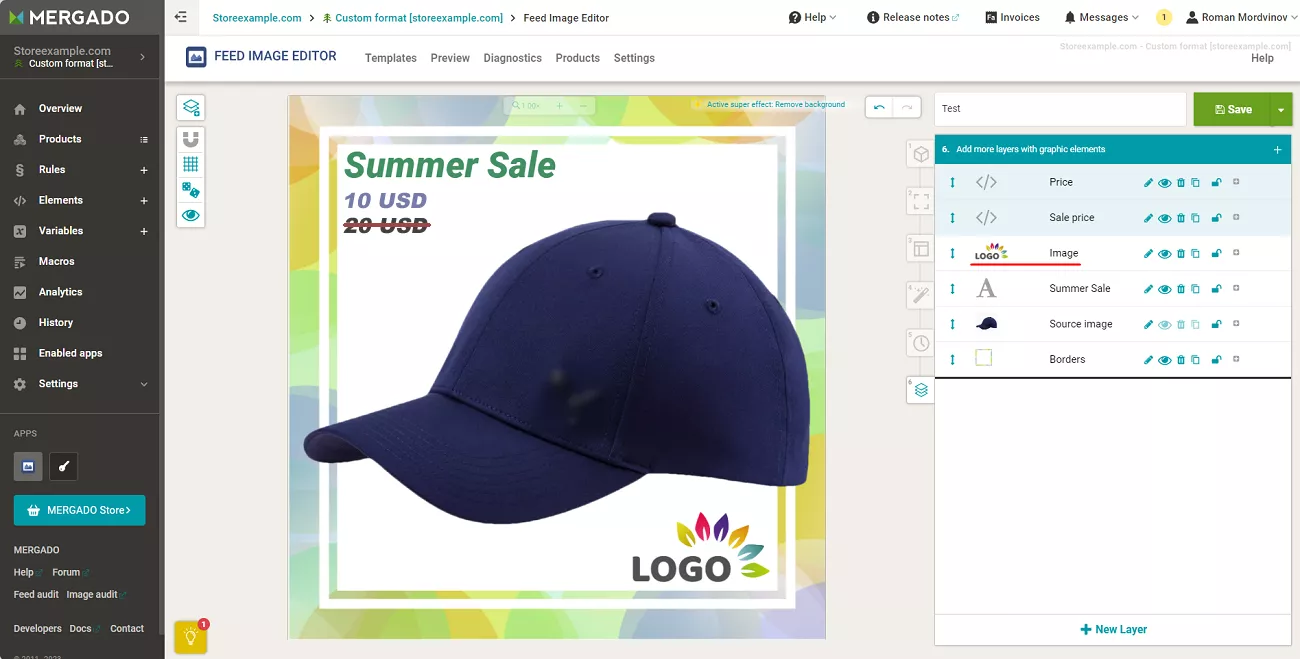Click the layers icon at top of canvas toolbar
1300x659 pixels.
(x=191, y=107)
